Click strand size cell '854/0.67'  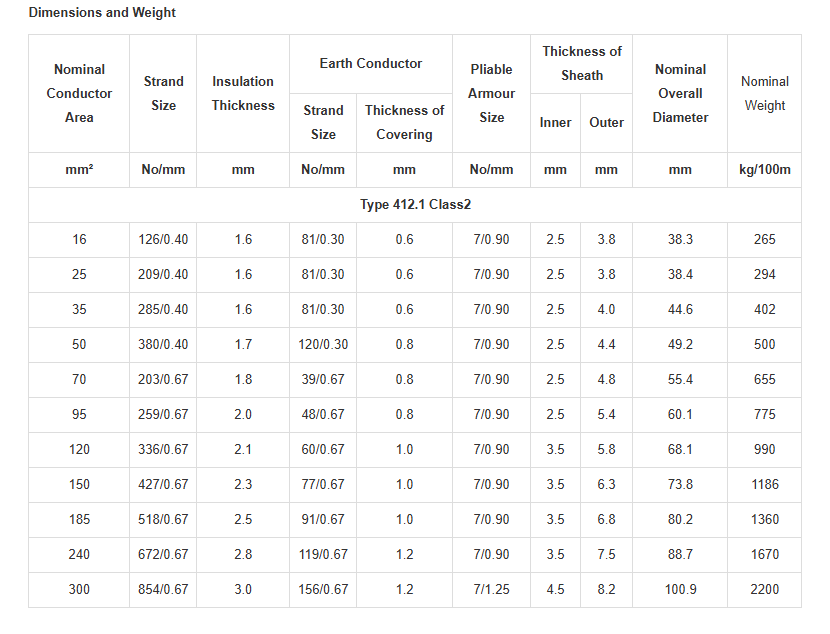163,589
